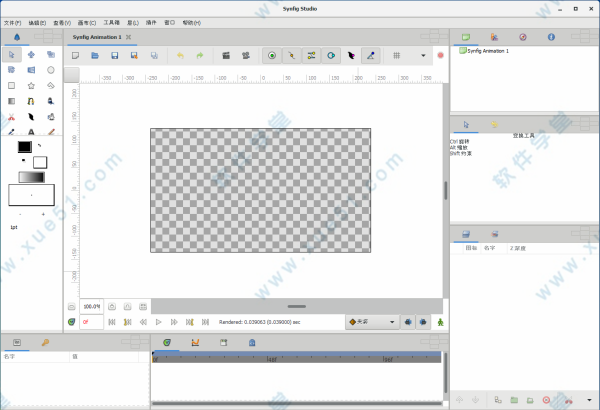Step to the next frame

point(174,322)
